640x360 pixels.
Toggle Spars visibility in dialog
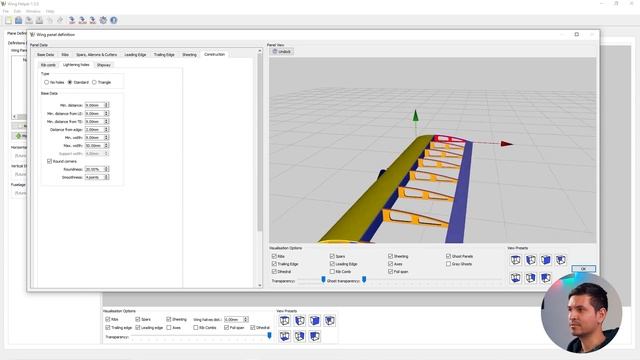point(332,256)
